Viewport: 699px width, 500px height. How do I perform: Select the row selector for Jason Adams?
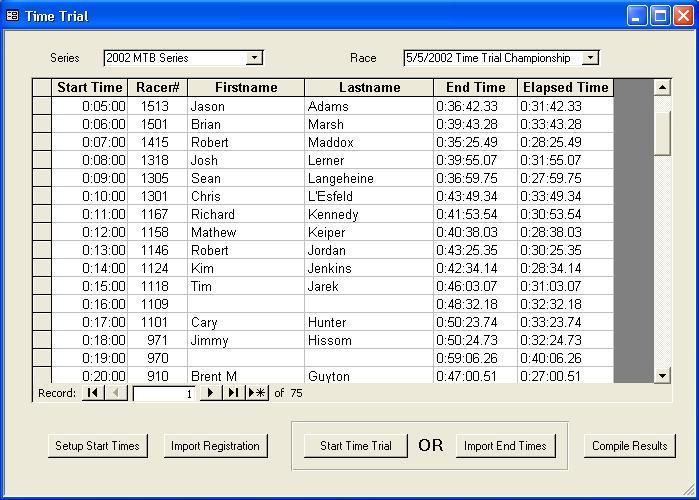click(x=41, y=106)
